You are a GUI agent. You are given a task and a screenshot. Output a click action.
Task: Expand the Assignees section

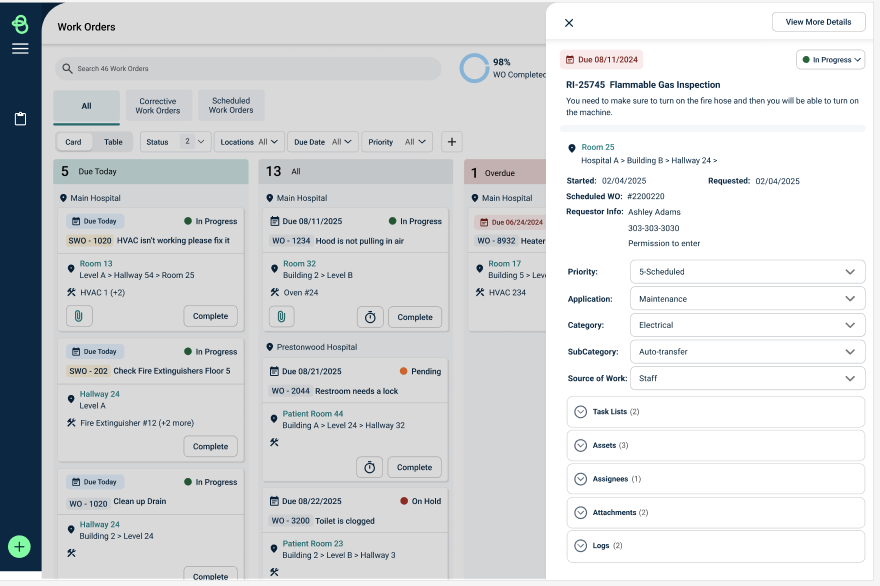(x=716, y=479)
